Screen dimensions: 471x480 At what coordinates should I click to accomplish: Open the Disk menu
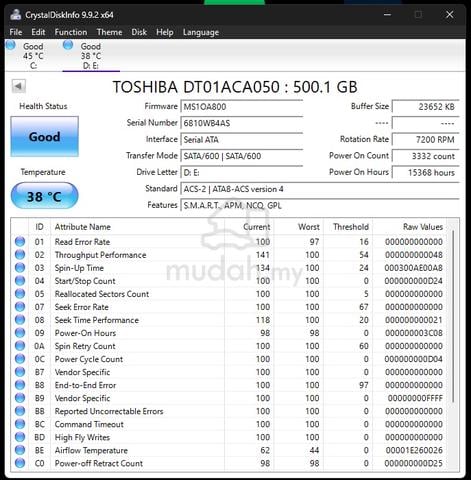[x=139, y=32]
